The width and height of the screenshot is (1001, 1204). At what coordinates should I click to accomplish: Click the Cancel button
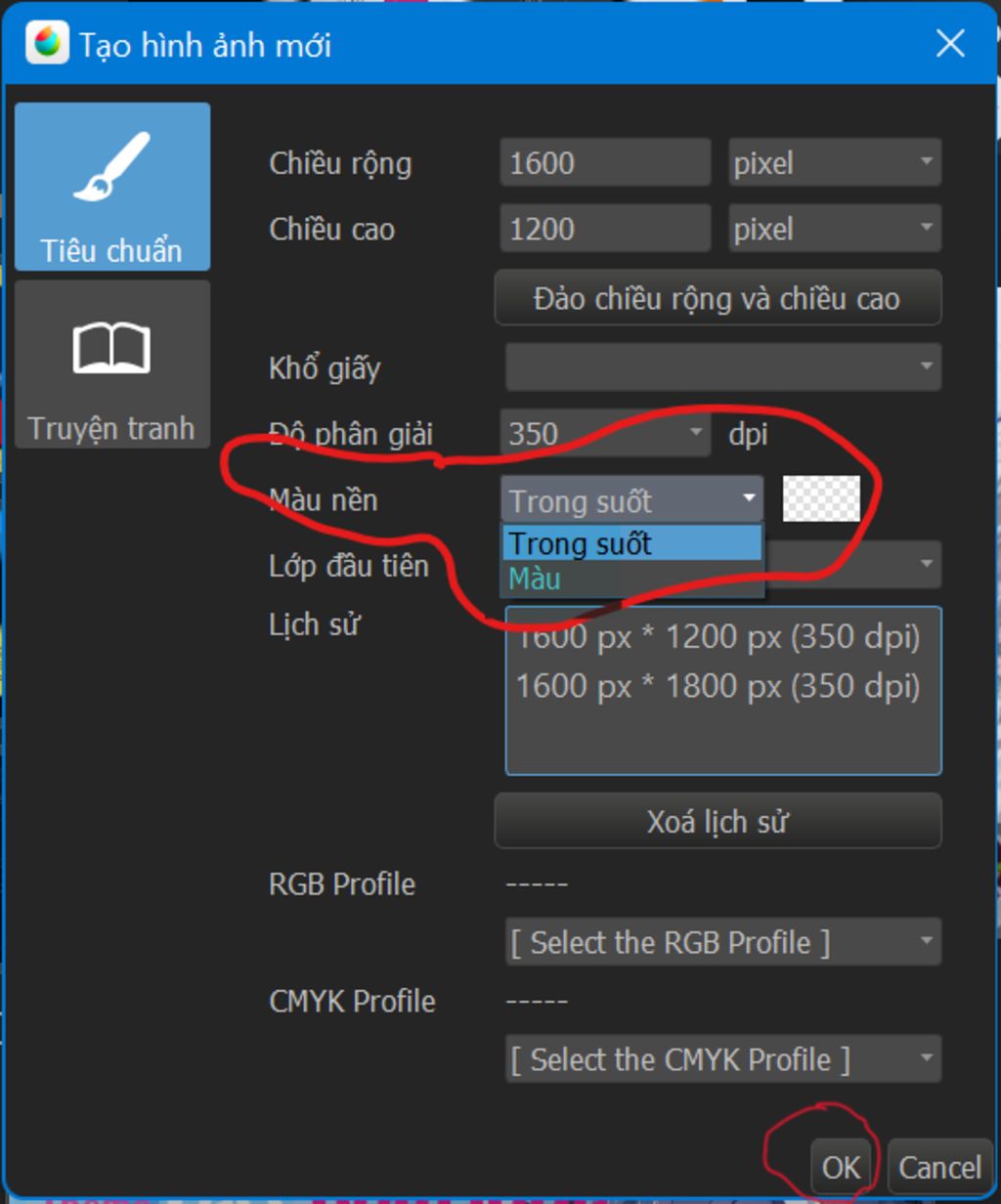(939, 1167)
